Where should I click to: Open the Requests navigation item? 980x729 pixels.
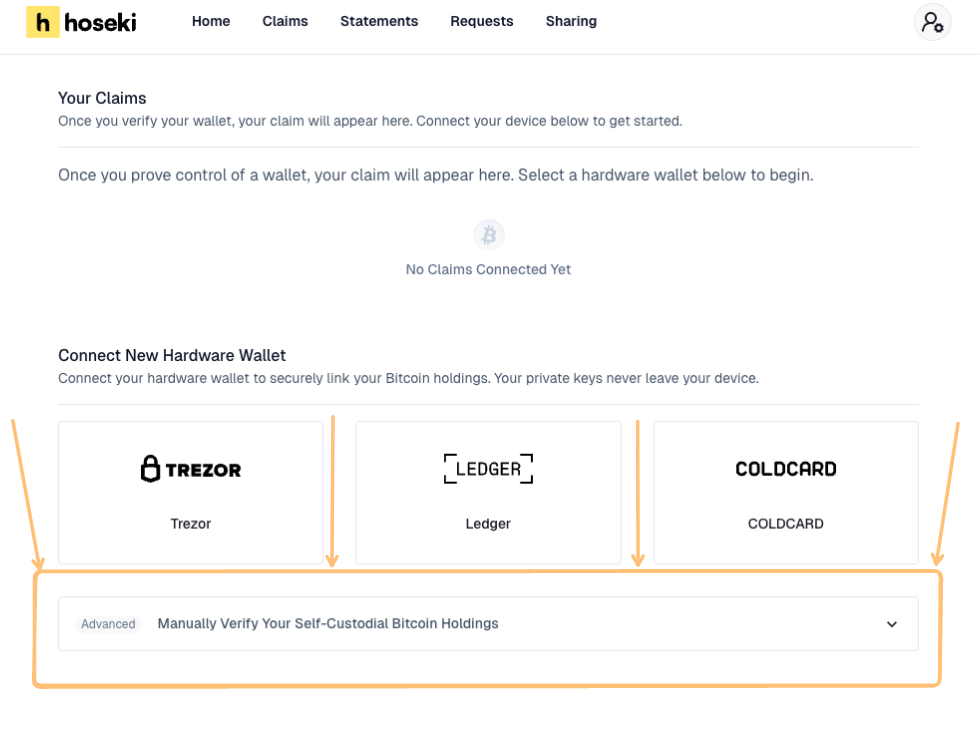tap(482, 21)
